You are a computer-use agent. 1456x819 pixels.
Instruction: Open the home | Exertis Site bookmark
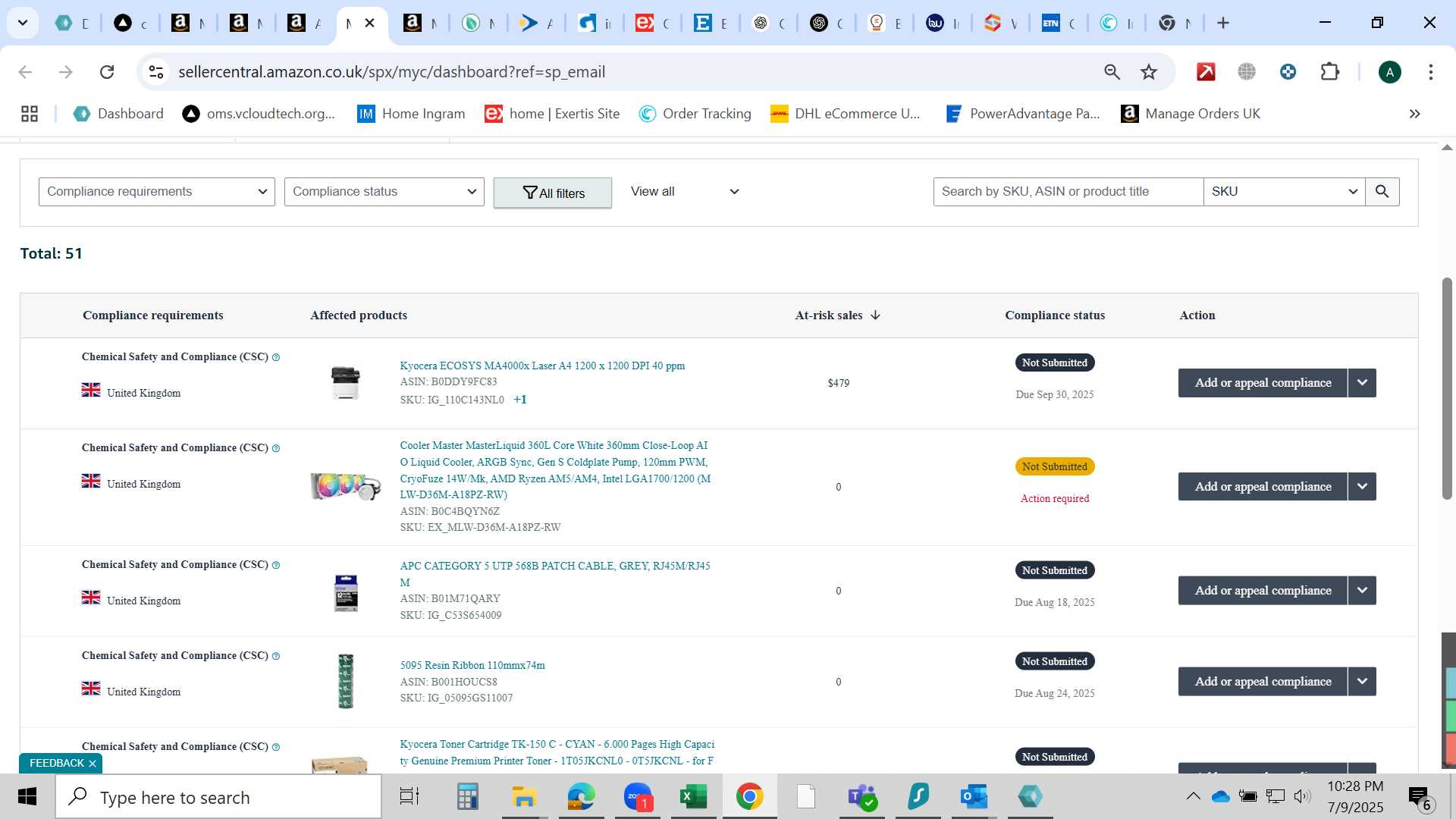[553, 114]
